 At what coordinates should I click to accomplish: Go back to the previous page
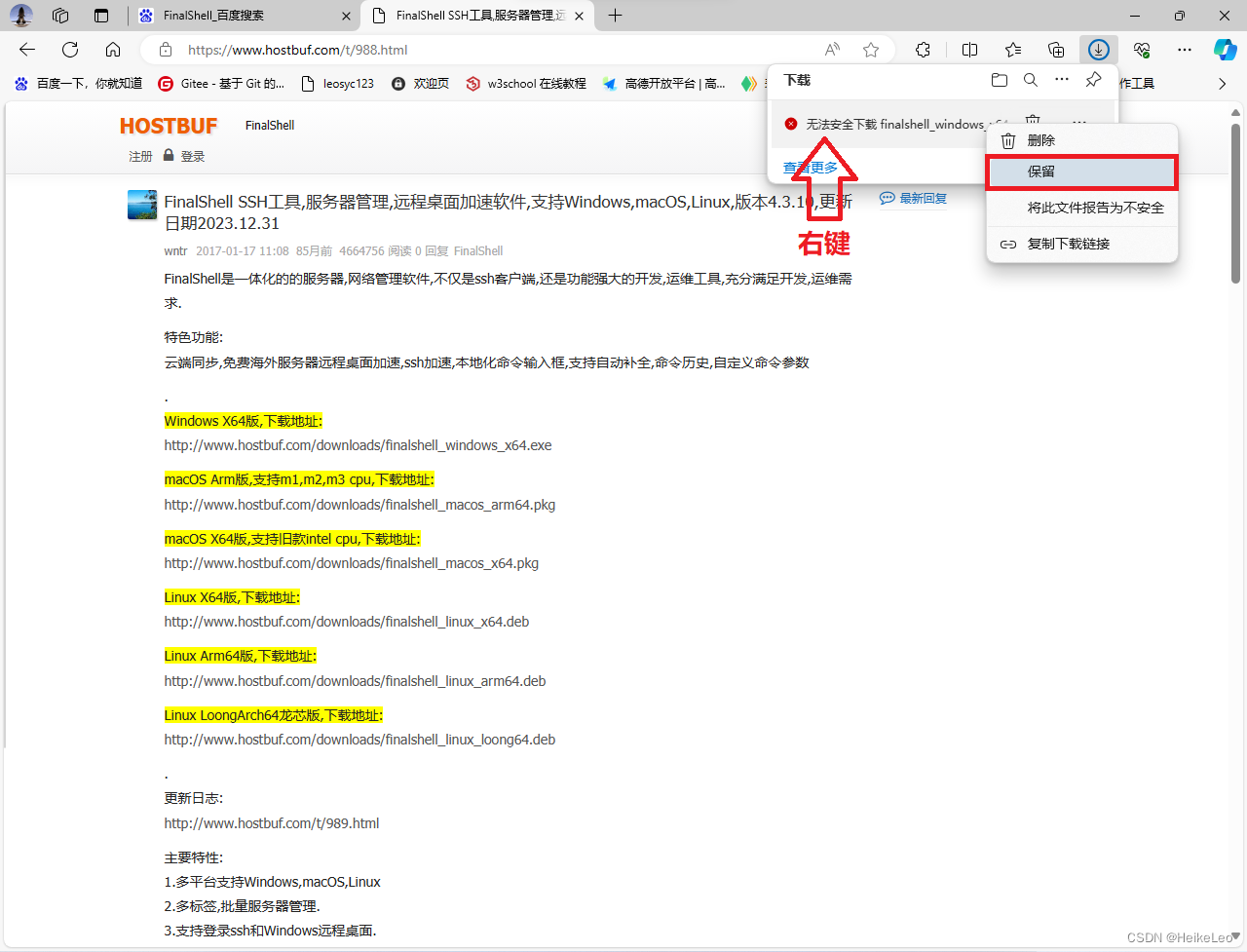pos(27,50)
